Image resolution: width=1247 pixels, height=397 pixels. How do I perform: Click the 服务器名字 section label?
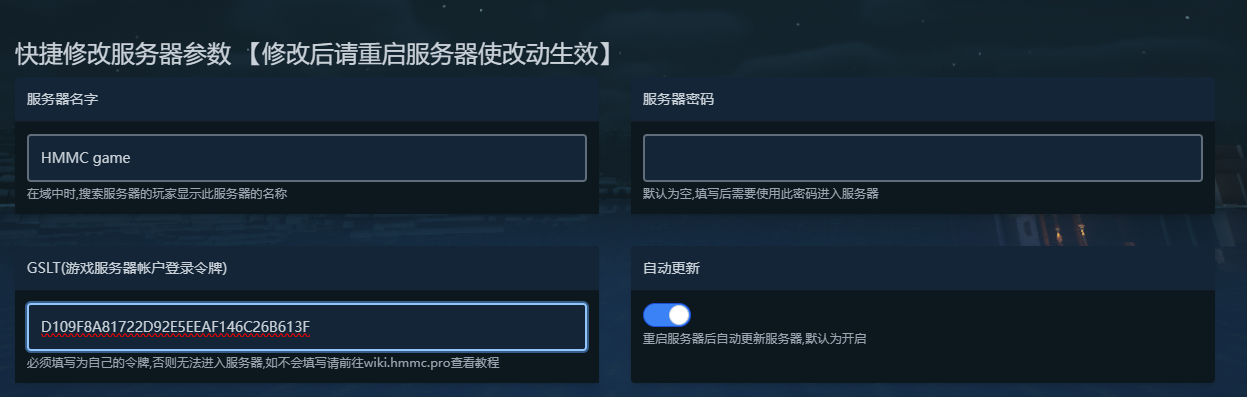point(62,100)
